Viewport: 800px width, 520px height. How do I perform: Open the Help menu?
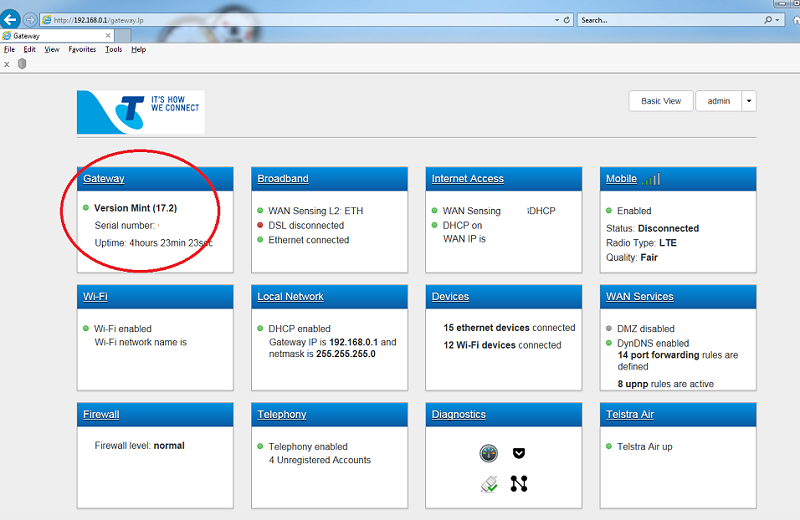pos(138,49)
